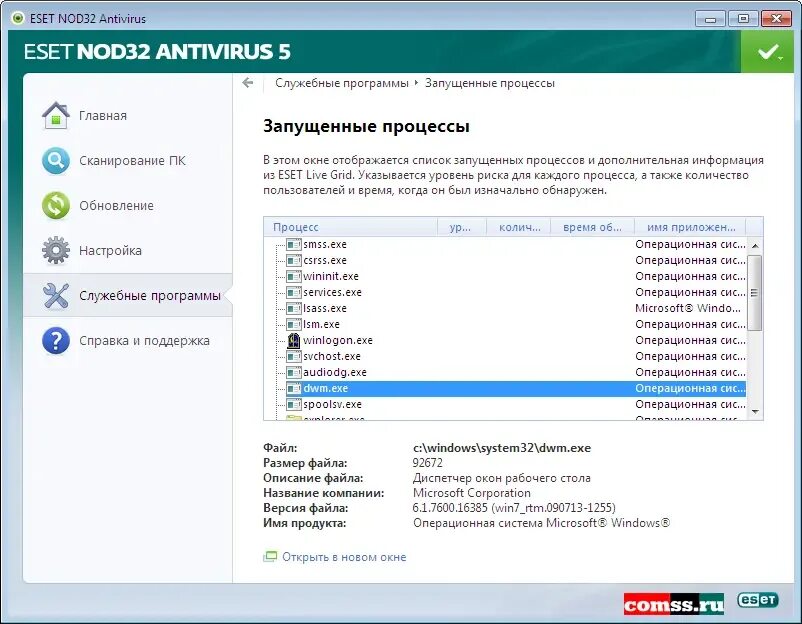This screenshot has height=624, width=802.
Task: Click the services.exe process icon
Action: pyautogui.click(x=294, y=293)
